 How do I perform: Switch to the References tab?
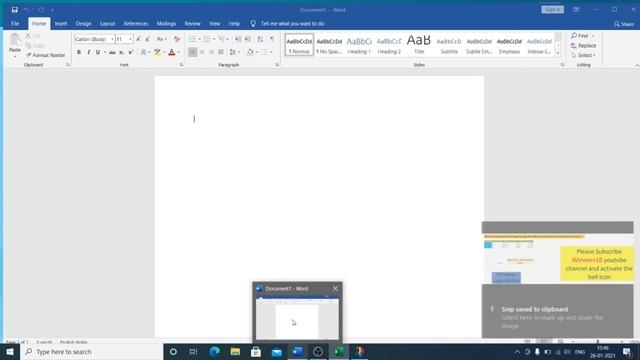[x=136, y=24]
